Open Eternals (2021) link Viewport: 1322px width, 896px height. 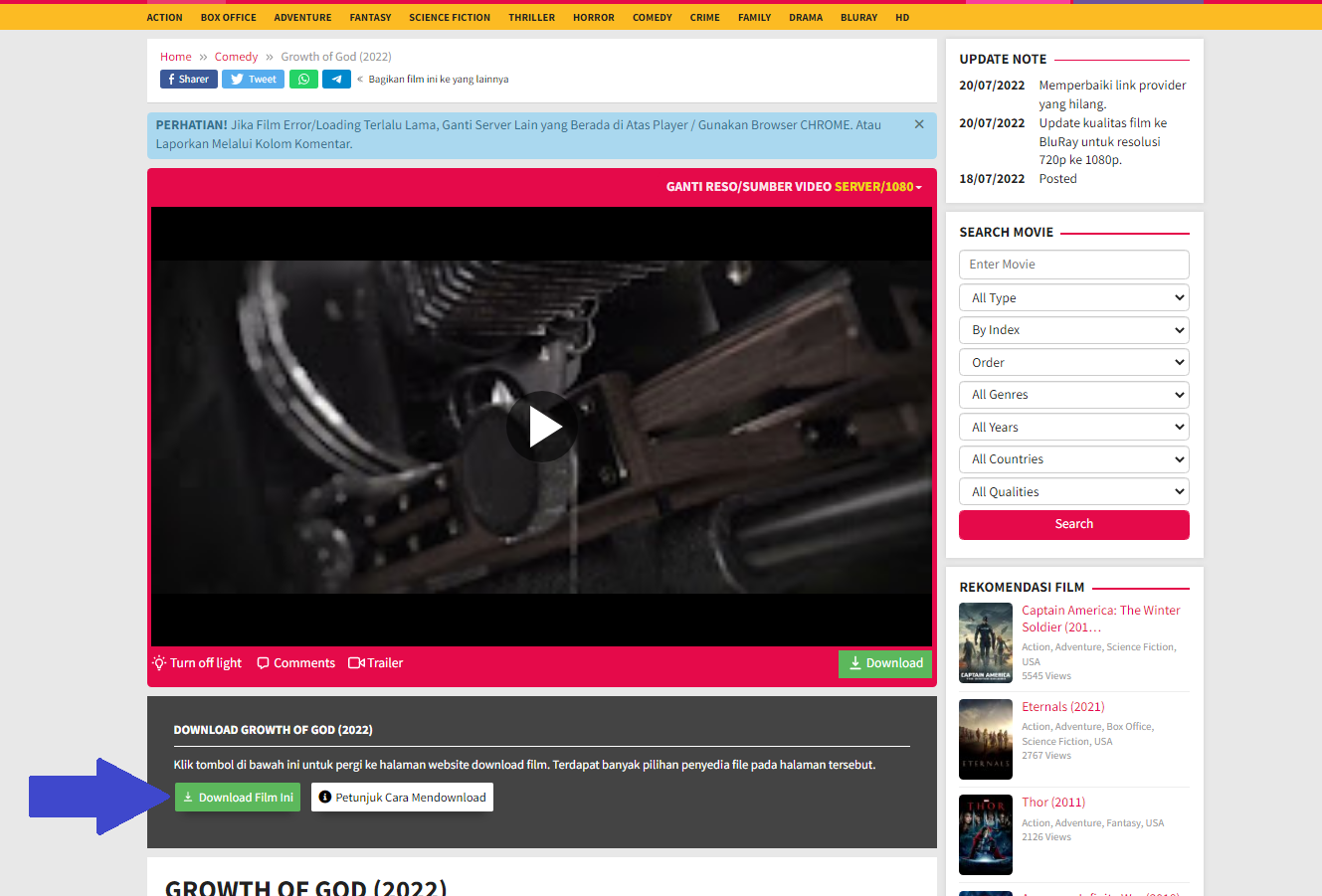click(1063, 707)
